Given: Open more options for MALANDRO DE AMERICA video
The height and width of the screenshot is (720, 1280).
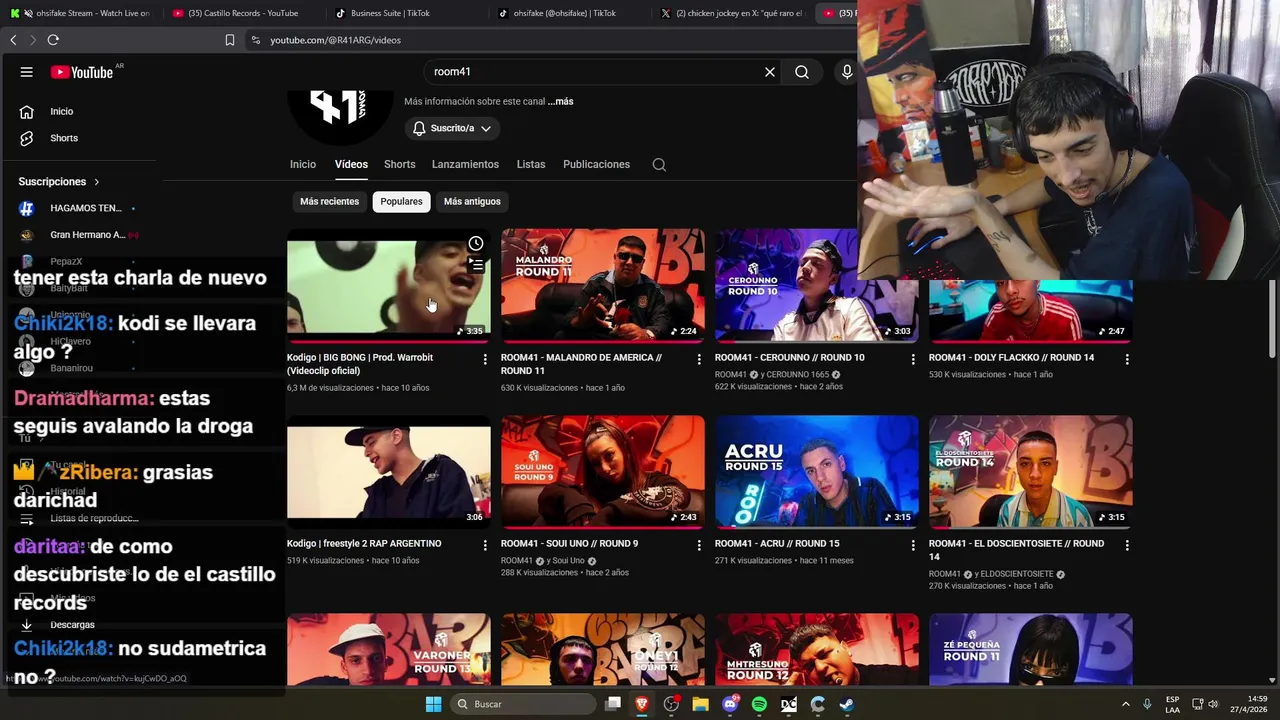Looking at the screenshot, I should click(x=699, y=359).
